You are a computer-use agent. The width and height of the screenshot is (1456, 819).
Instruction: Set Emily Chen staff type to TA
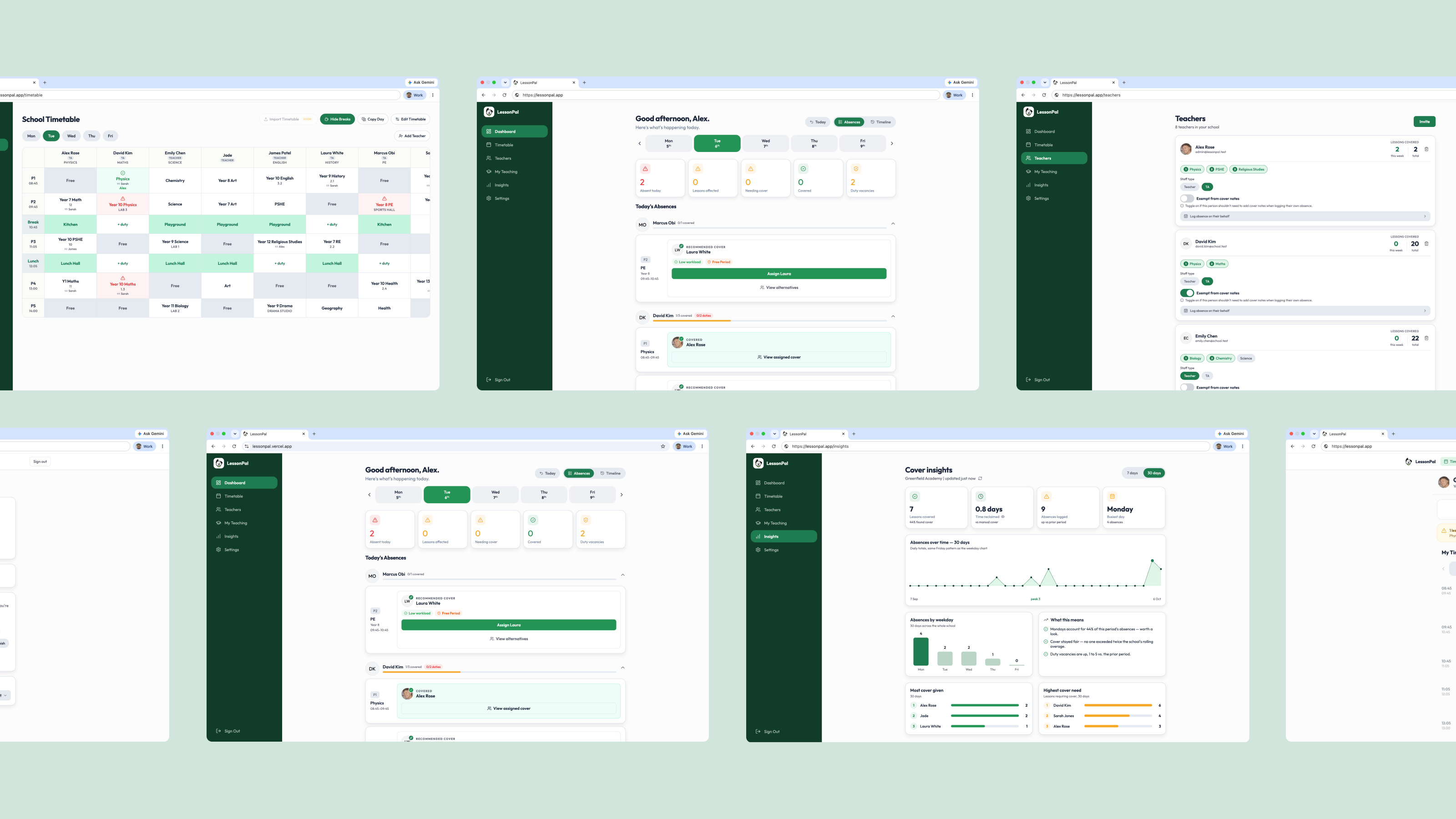1207,376
